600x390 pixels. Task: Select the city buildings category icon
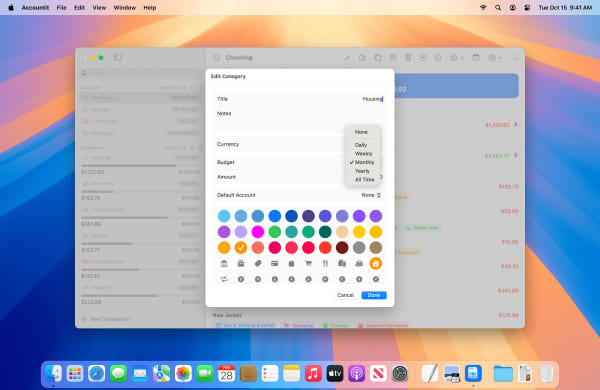pos(342,263)
